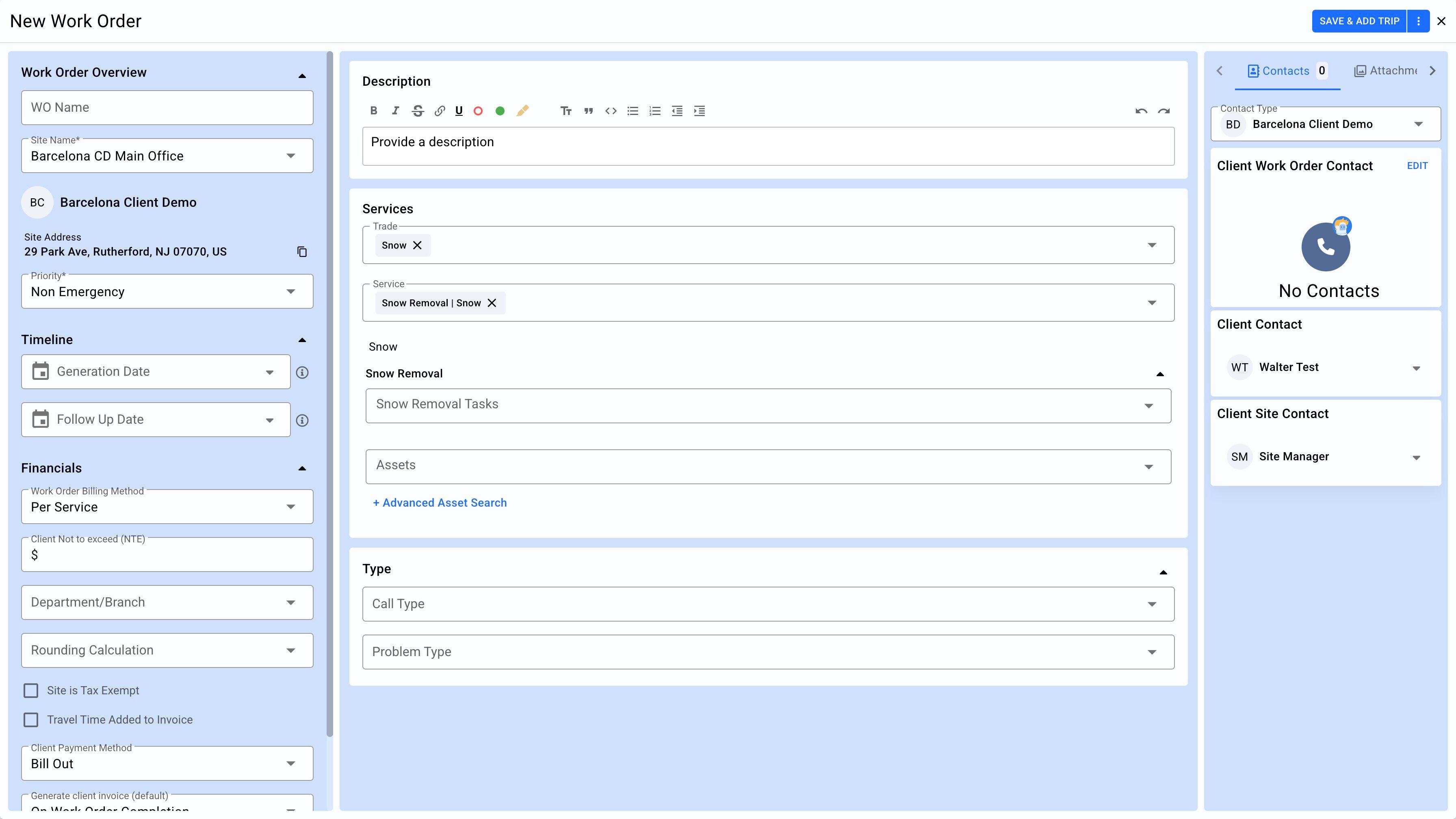
Task: Toggle bold formatting in description toolbar
Action: (x=374, y=111)
